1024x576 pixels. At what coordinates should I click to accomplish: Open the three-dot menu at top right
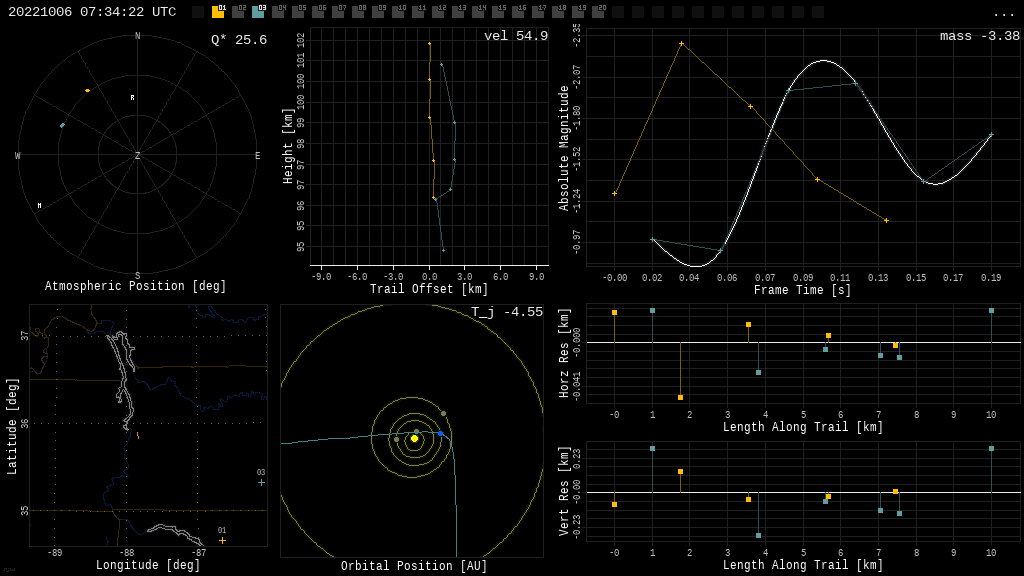tap(1003, 13)
